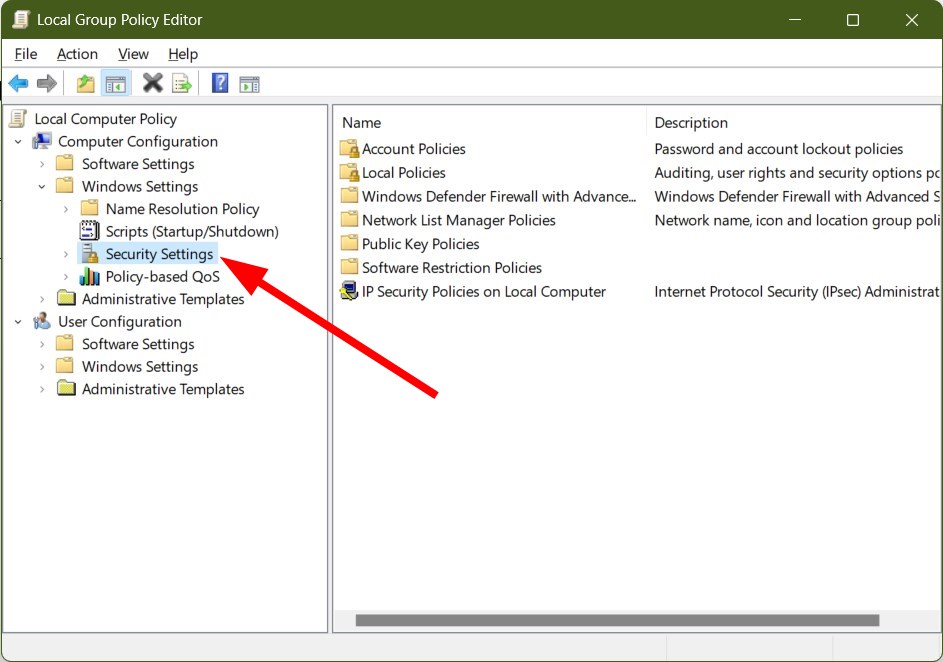Toggle the Show/Hide Action Pane icon
This screenshot has width=943, height=662.
[249, 83]
